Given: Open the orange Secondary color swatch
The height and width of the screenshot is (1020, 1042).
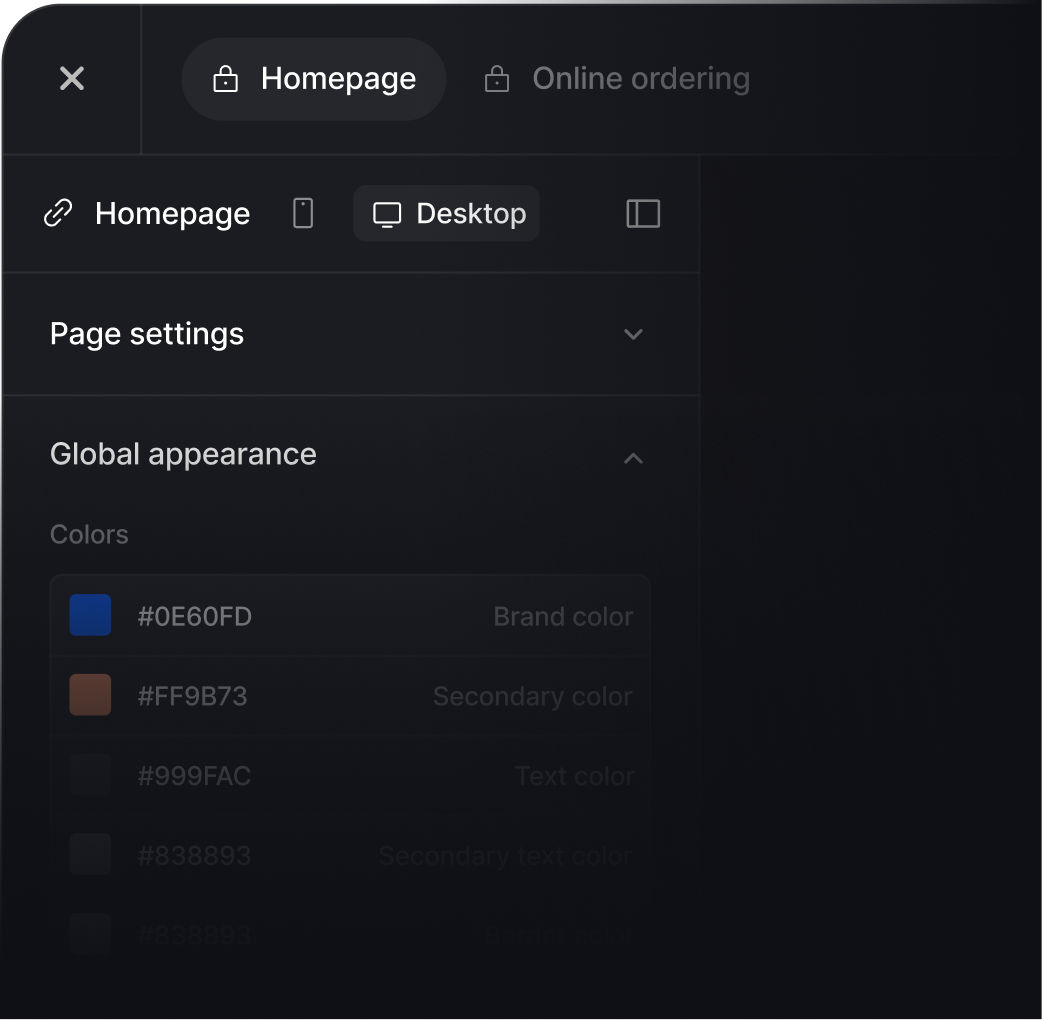Looking at the screenshot, I should click(x=90, y=695).
